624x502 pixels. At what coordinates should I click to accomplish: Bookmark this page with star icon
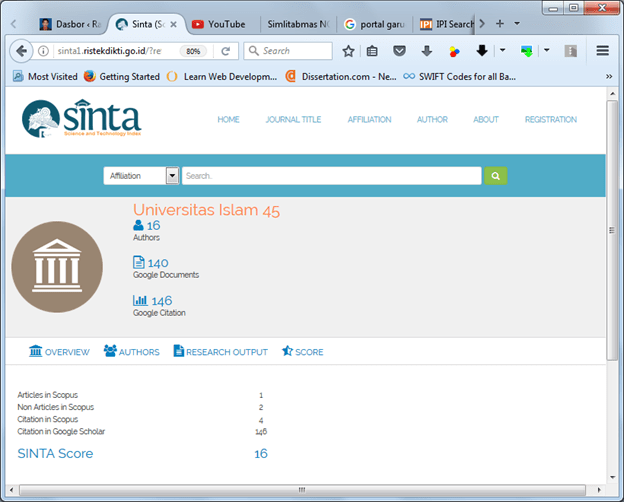(x=348, y=51)
